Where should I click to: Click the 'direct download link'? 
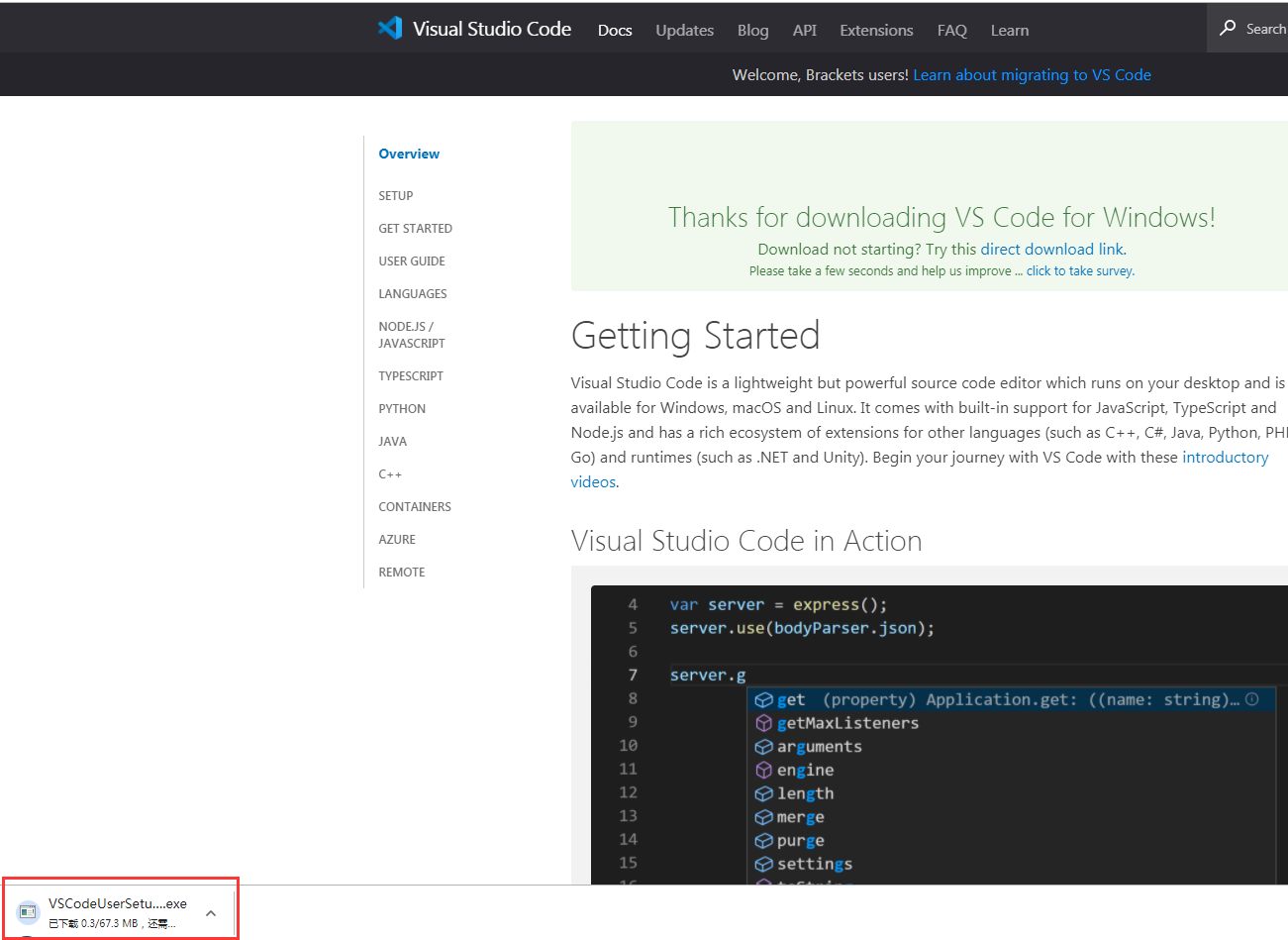click(1052, 250)
